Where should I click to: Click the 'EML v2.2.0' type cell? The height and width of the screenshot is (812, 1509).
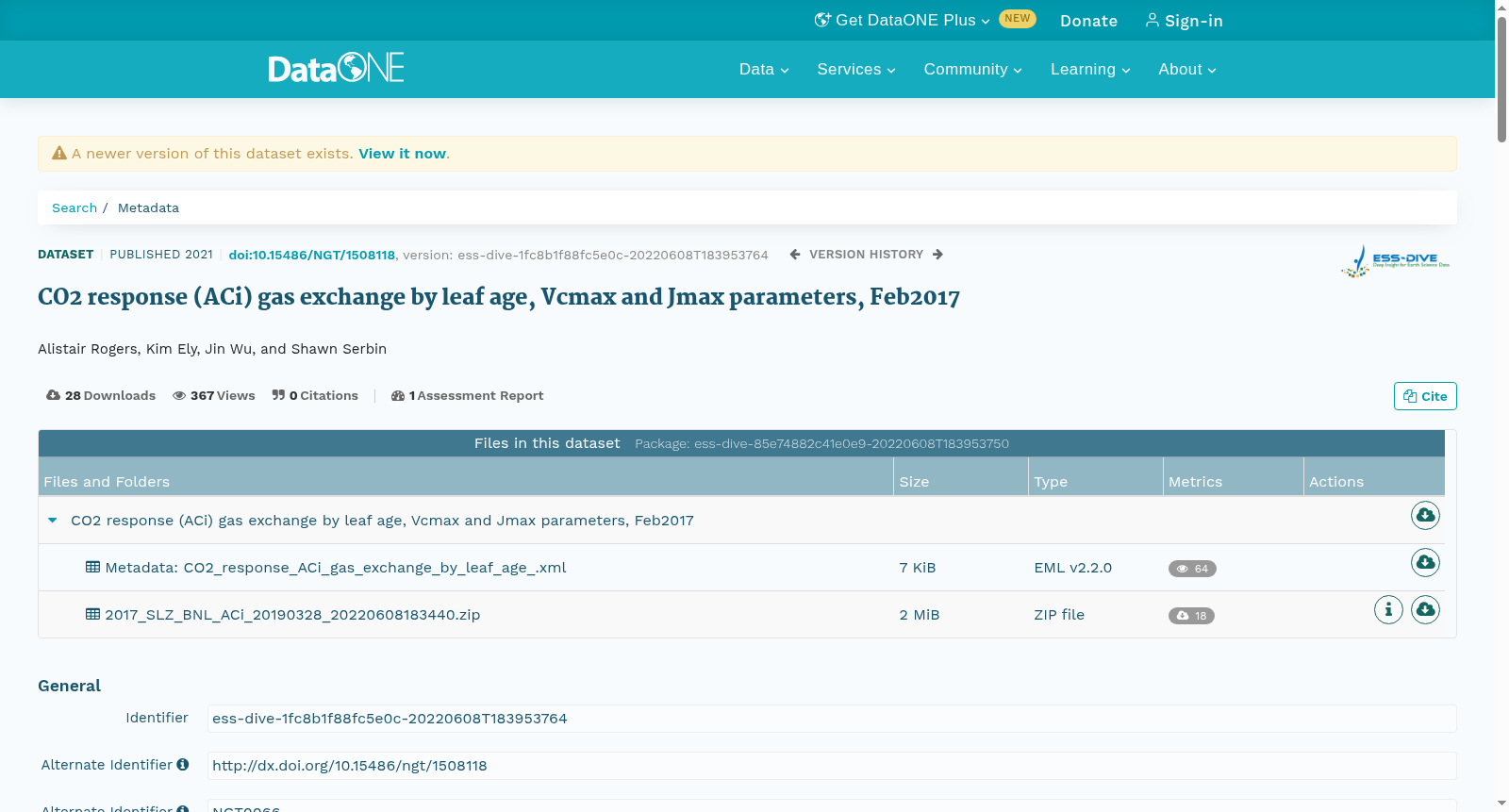(x=1072, y=568)
